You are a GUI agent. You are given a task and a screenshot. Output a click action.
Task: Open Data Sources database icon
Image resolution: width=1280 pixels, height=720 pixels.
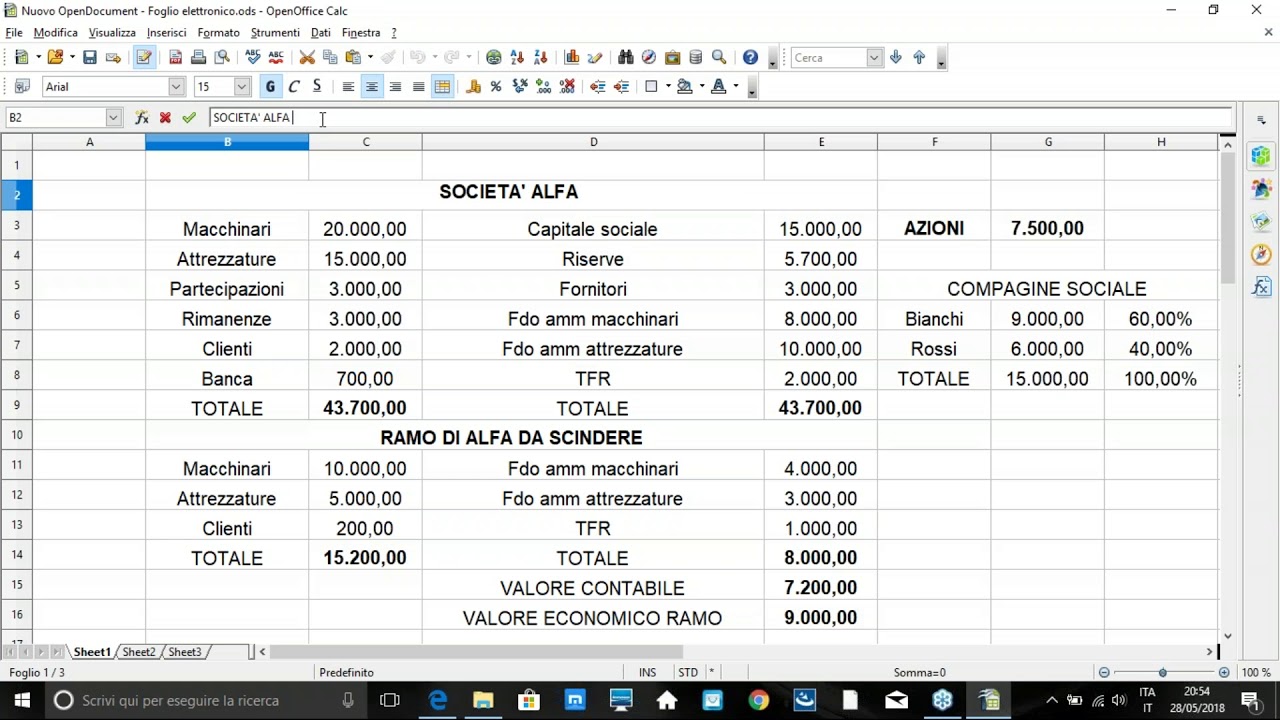(x=695, y=58)
